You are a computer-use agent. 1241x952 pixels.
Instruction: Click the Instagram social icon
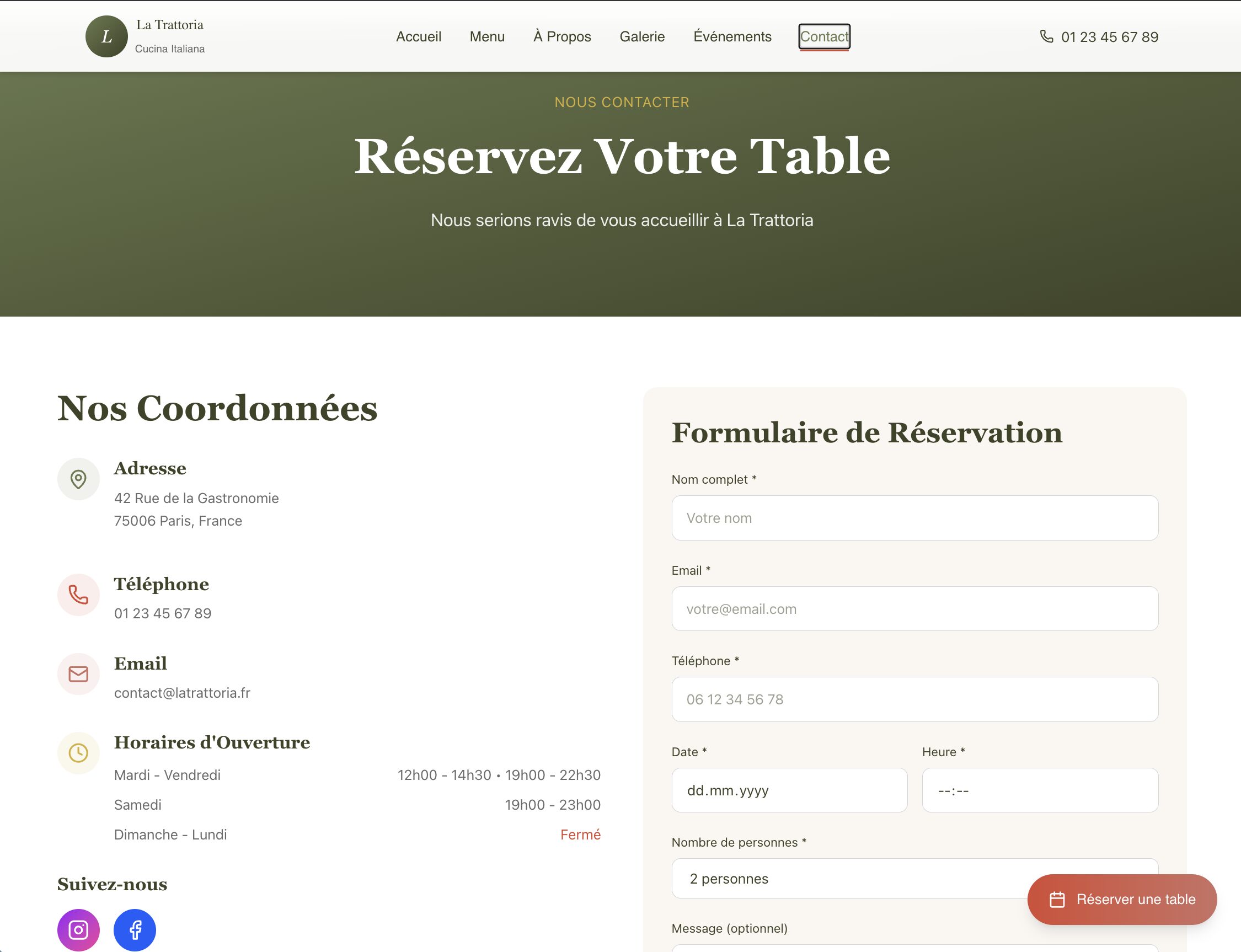78,929
